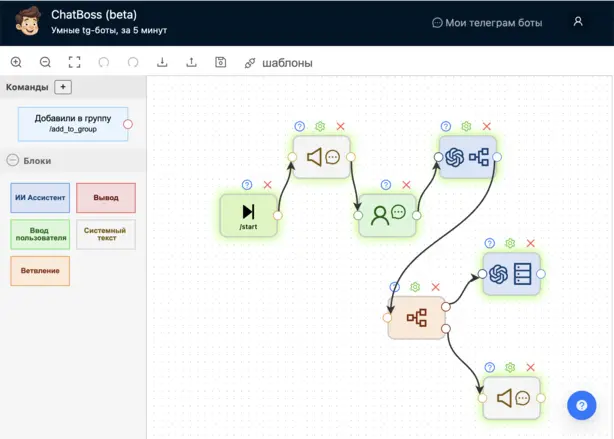The height and width of the screenshot is (439, 614).
Task: Open the user profile menu
Action: (578, 22)
